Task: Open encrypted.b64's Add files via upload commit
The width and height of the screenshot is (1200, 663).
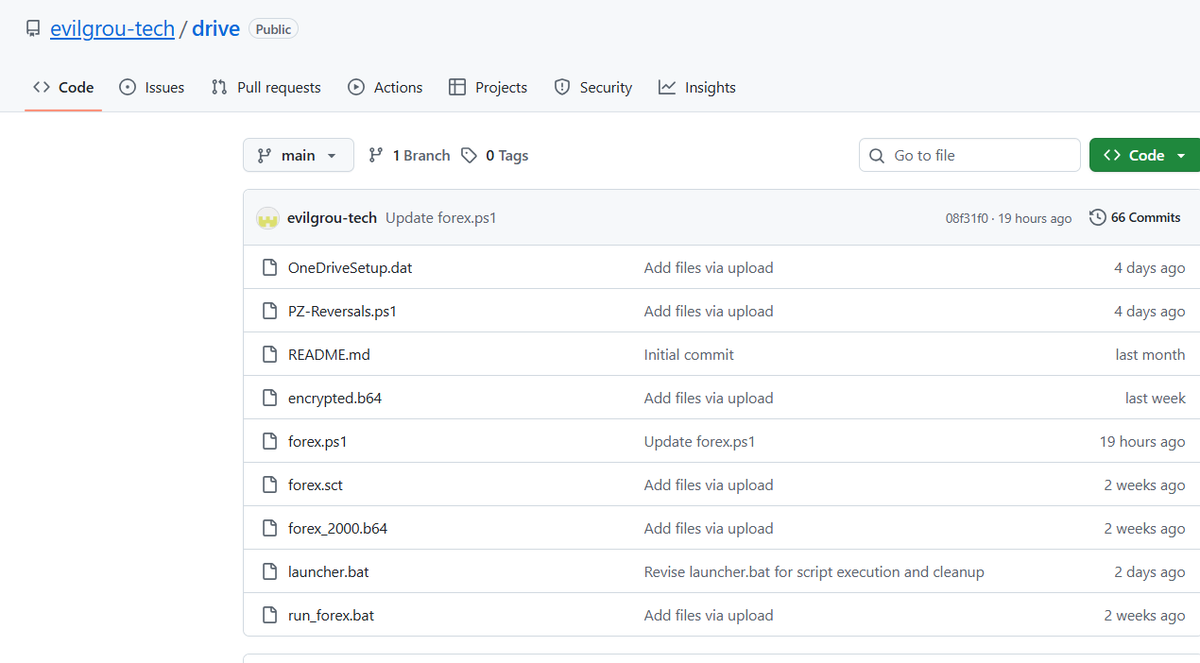Action: (708, 398)
